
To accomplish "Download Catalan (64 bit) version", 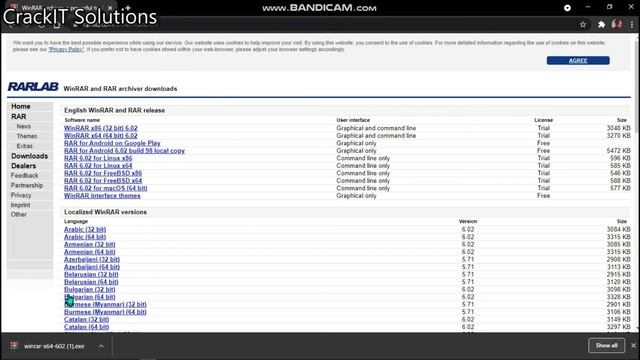I will pyautogui.click(x=87, y=327).
